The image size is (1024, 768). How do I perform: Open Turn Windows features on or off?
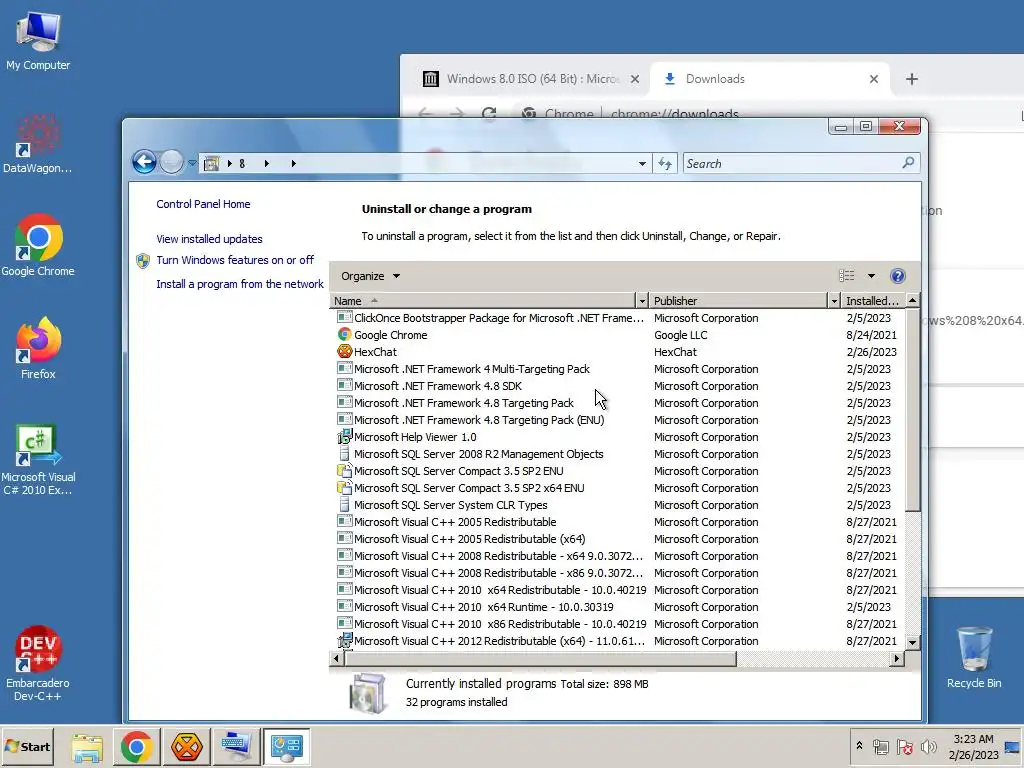point(235,260)
